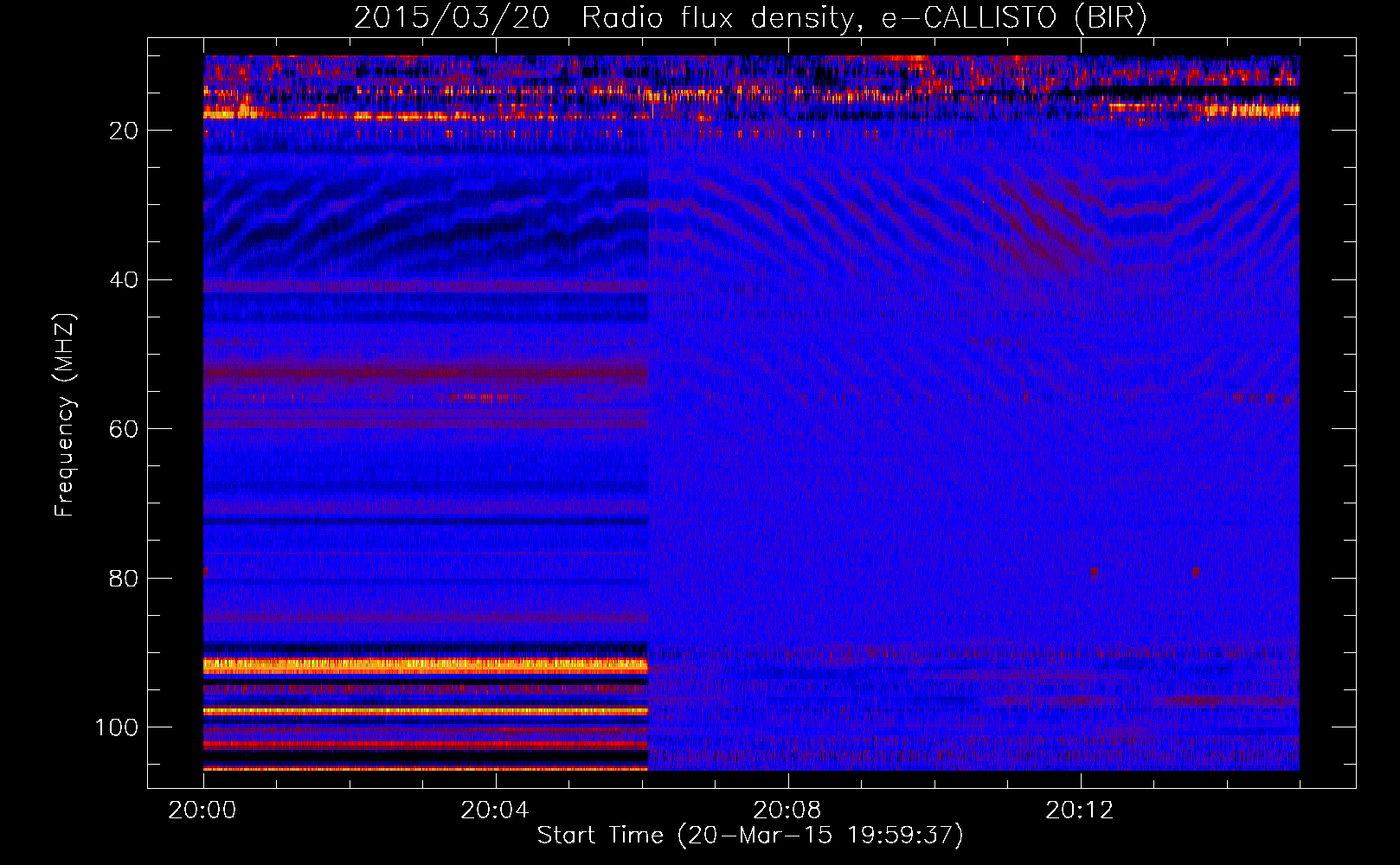Screen dimensions: 1400x865
Task: Click the frequency tick label 40
Action: click(124, 280)
